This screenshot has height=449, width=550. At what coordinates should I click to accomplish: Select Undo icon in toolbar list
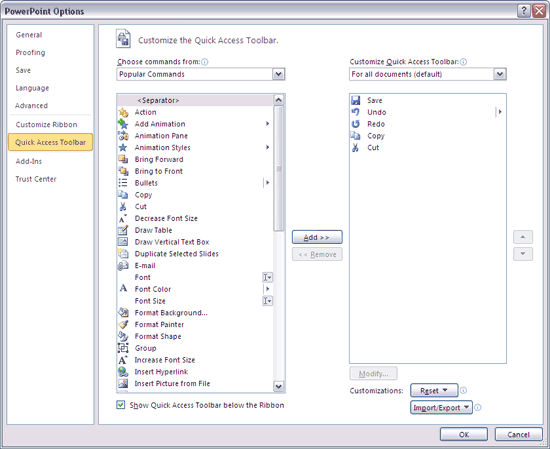(x=356, y=112)
